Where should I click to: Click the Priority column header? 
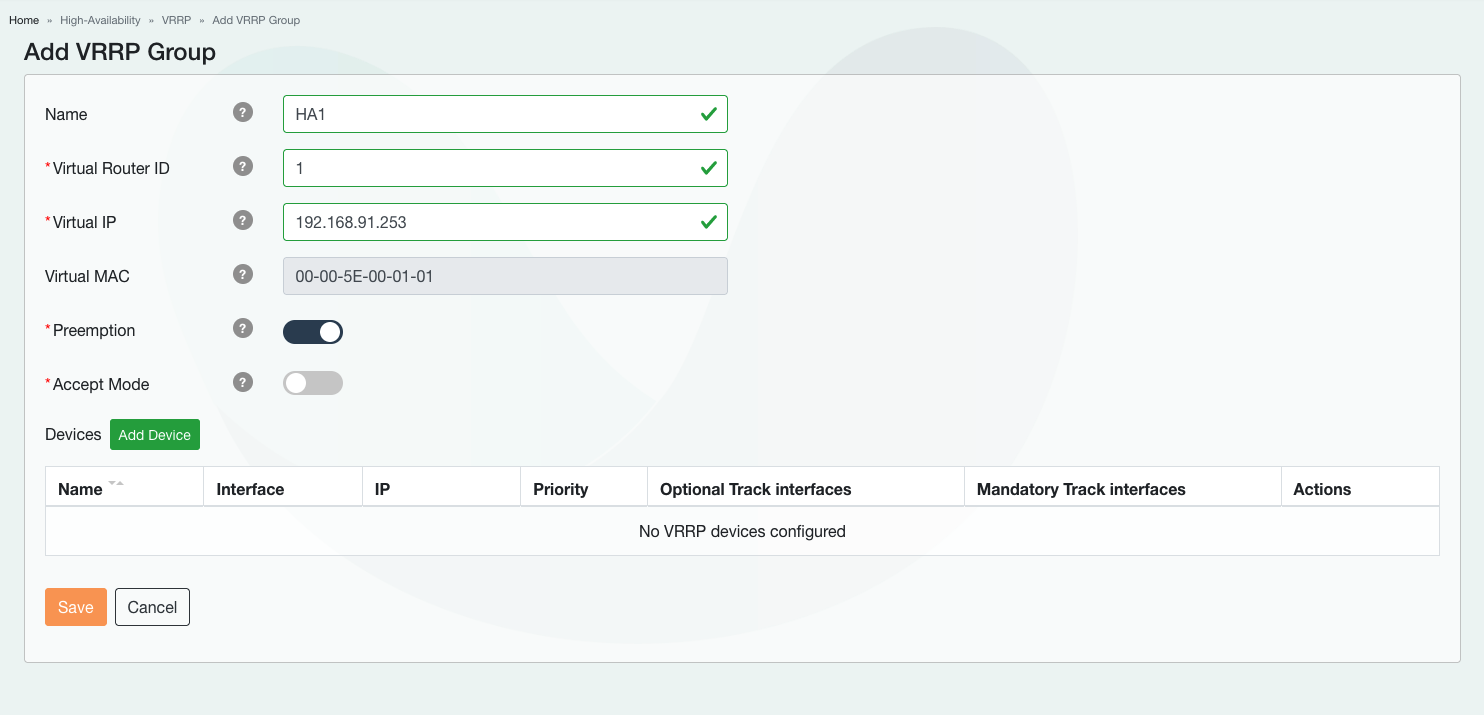point(561,489)
